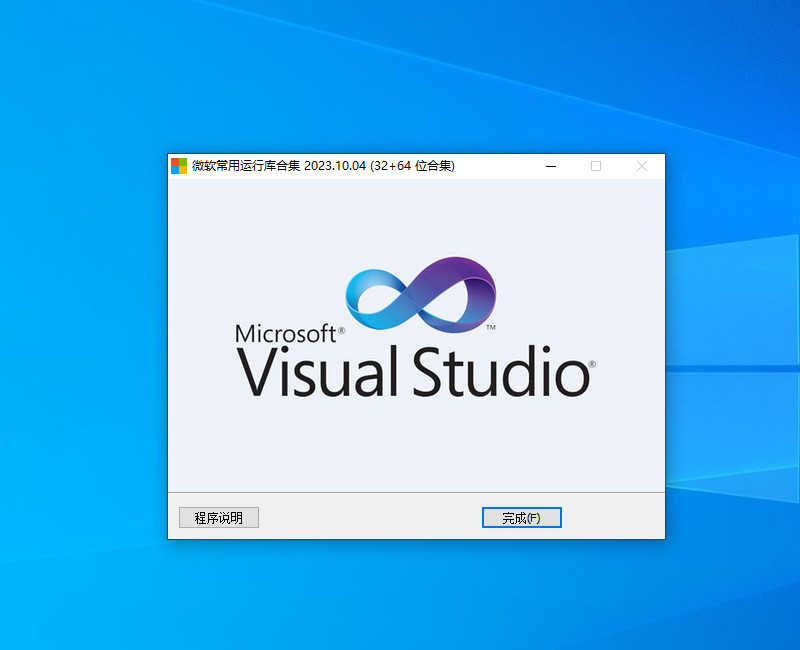Click the version text 2023.10.04 in title
800x650 pixels.
coord(335,166)
